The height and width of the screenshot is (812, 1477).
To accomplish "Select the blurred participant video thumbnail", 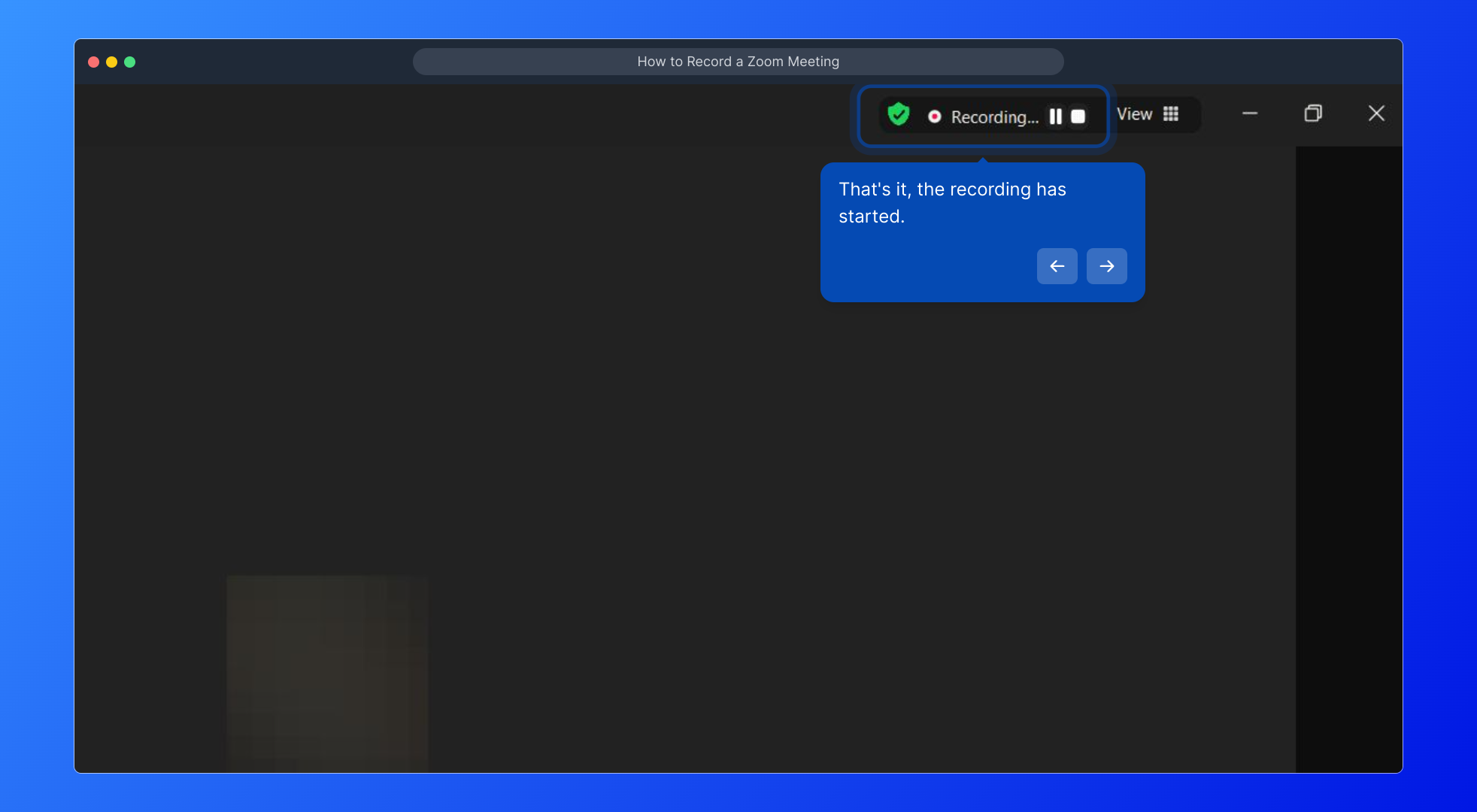I will tap(327, 673).
